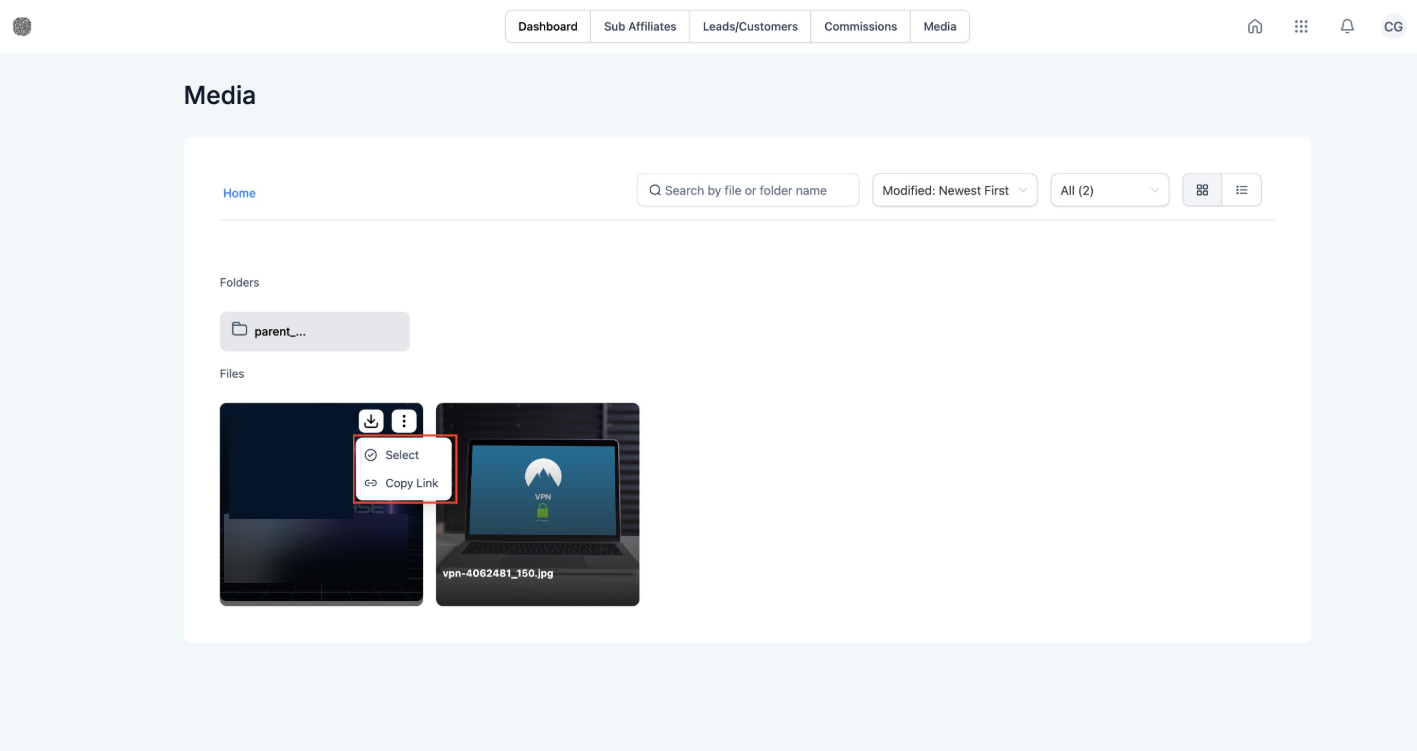Switch to grid view layout
Image resolution: width=1417 pixels, height=751 pixels.
(1202, 190)
